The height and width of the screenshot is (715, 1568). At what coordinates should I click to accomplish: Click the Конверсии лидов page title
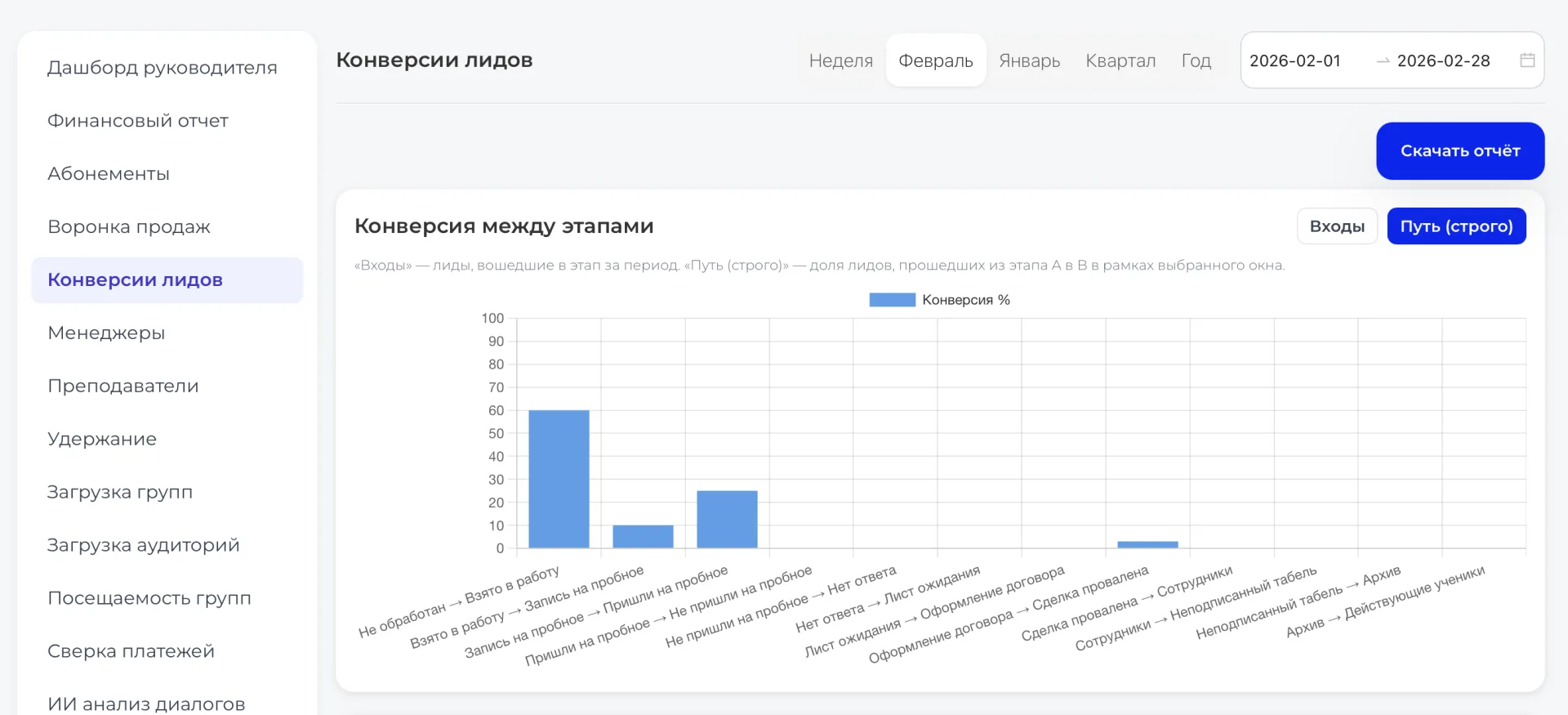pyautogui.click(x=434, y=60)
